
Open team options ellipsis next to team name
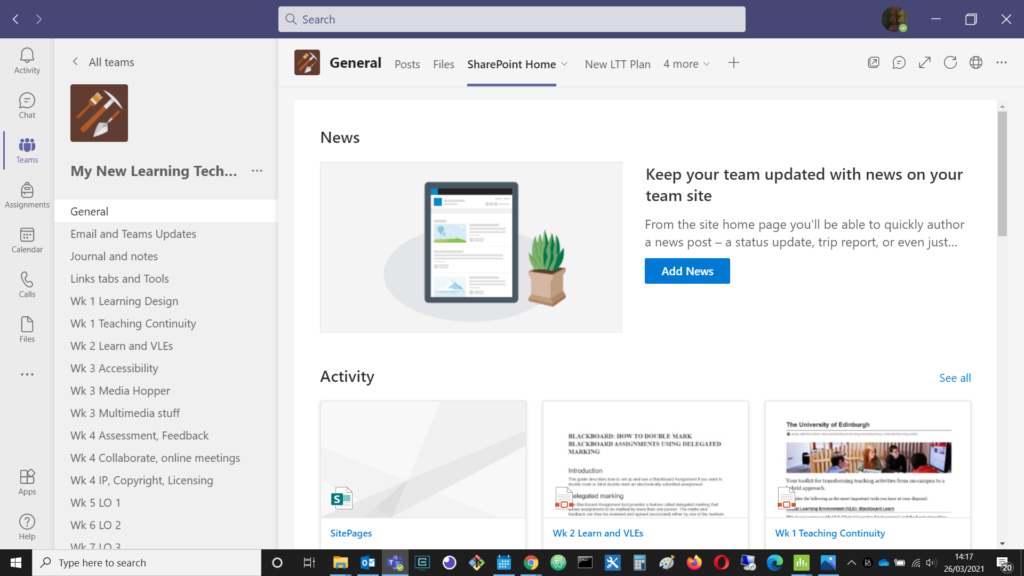click(x=257, y=171)
